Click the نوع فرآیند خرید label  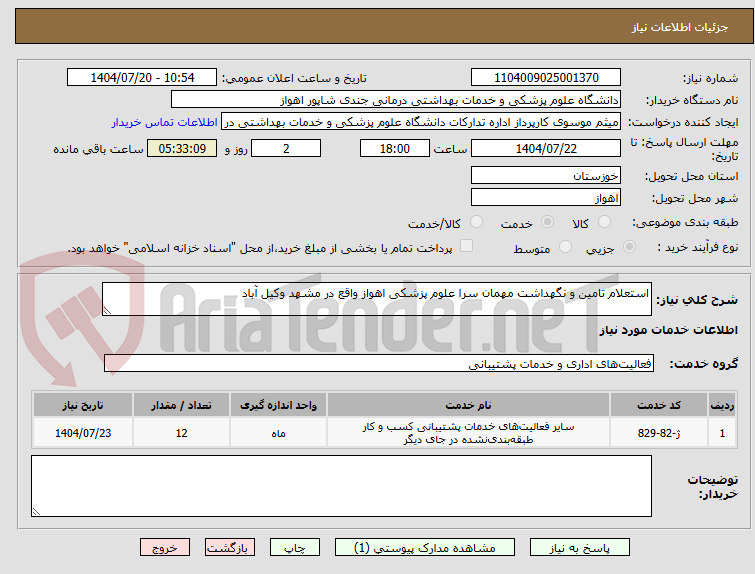click(x=698, y=247)
